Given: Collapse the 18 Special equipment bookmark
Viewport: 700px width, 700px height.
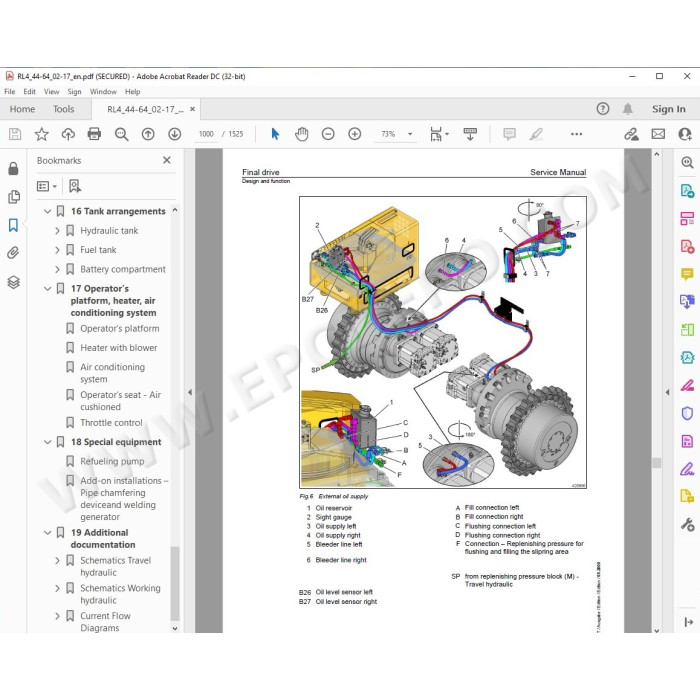Looking at the screenshot, I should click(47, 442).
